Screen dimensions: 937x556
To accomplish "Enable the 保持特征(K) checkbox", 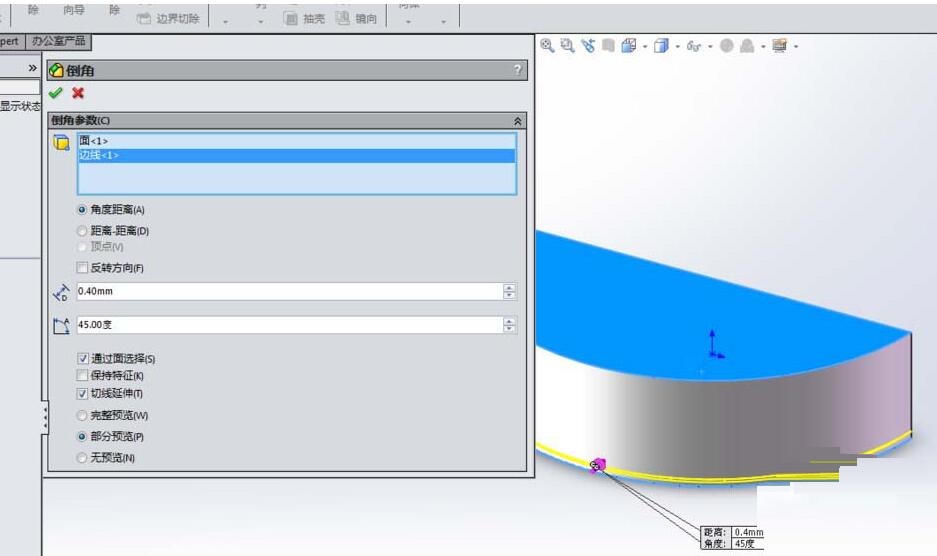I will [x=82, y=375].
